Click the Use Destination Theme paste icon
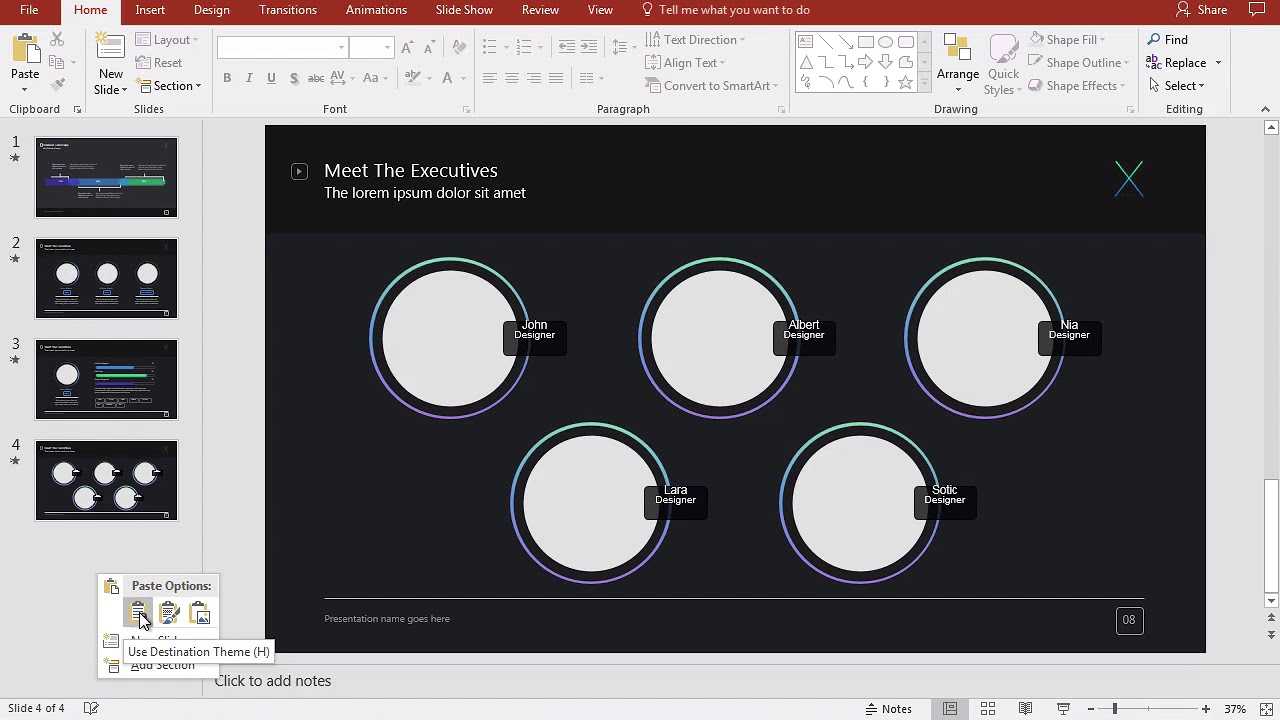Image resolution: width=1280 pixels, height=720 pixels. point(138,612)
